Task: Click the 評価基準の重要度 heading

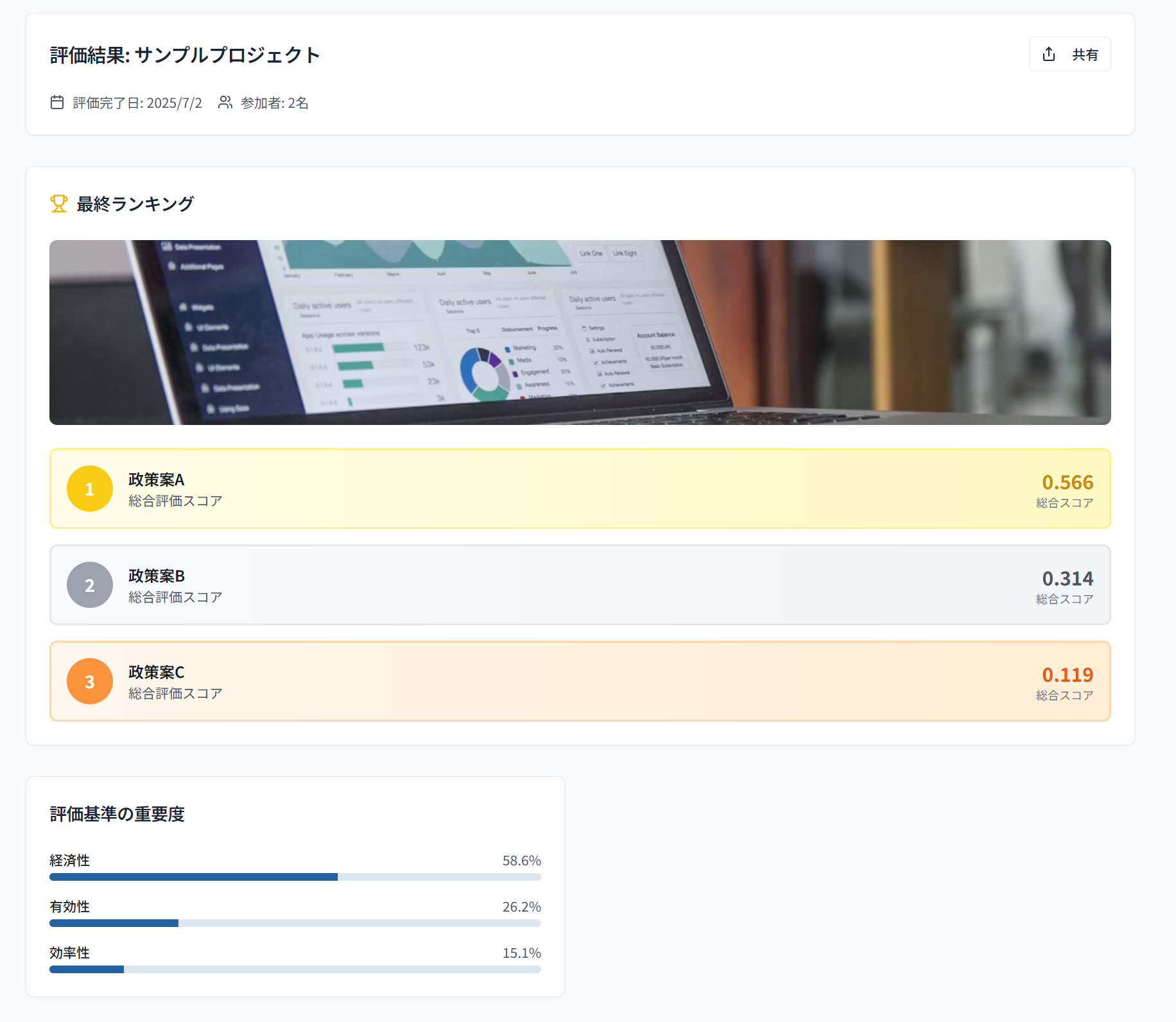Action: 117,814
